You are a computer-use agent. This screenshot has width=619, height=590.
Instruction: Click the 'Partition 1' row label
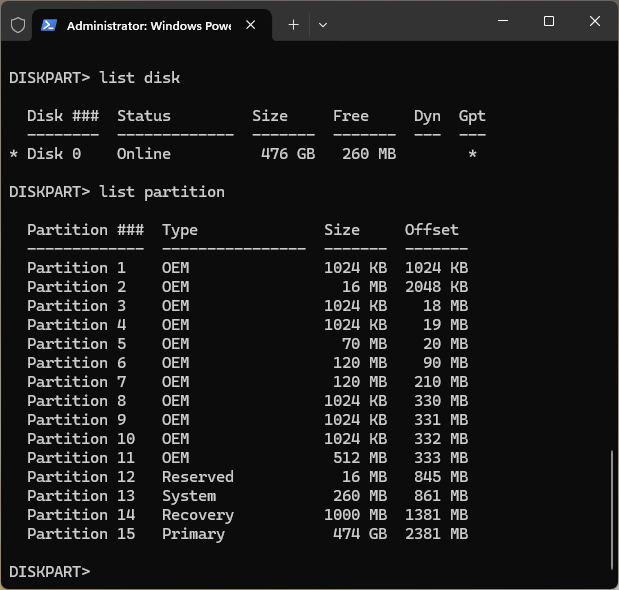pyautogui.click(x=76, y=268)
